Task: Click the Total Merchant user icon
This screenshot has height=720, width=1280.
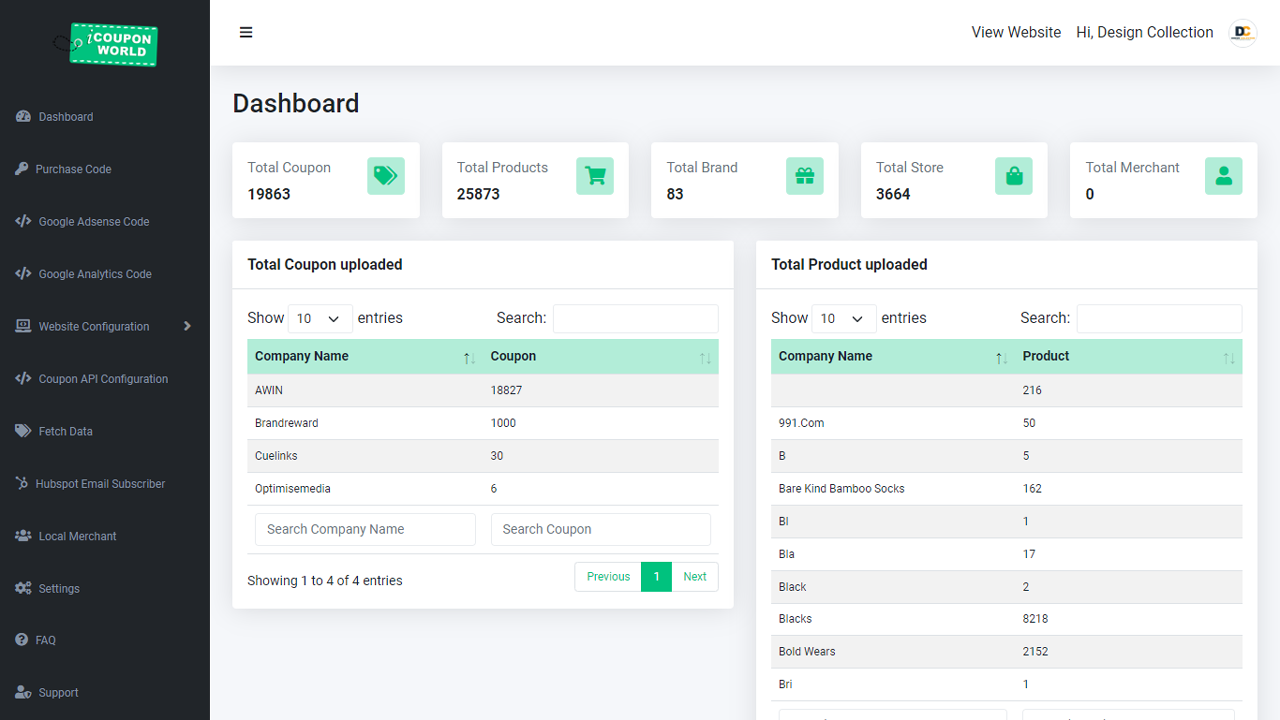Action: pyautogui.click(x=1224, y=176)
